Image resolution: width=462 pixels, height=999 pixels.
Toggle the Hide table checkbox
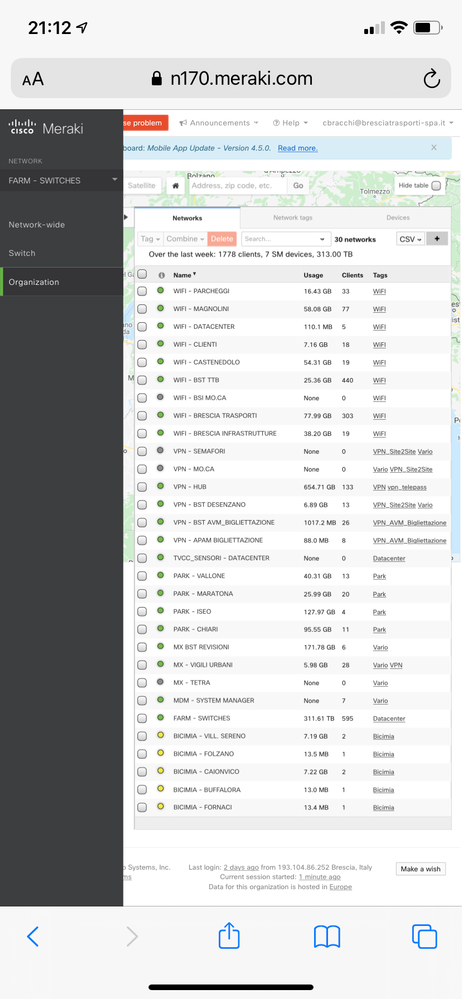pos(437,185)
